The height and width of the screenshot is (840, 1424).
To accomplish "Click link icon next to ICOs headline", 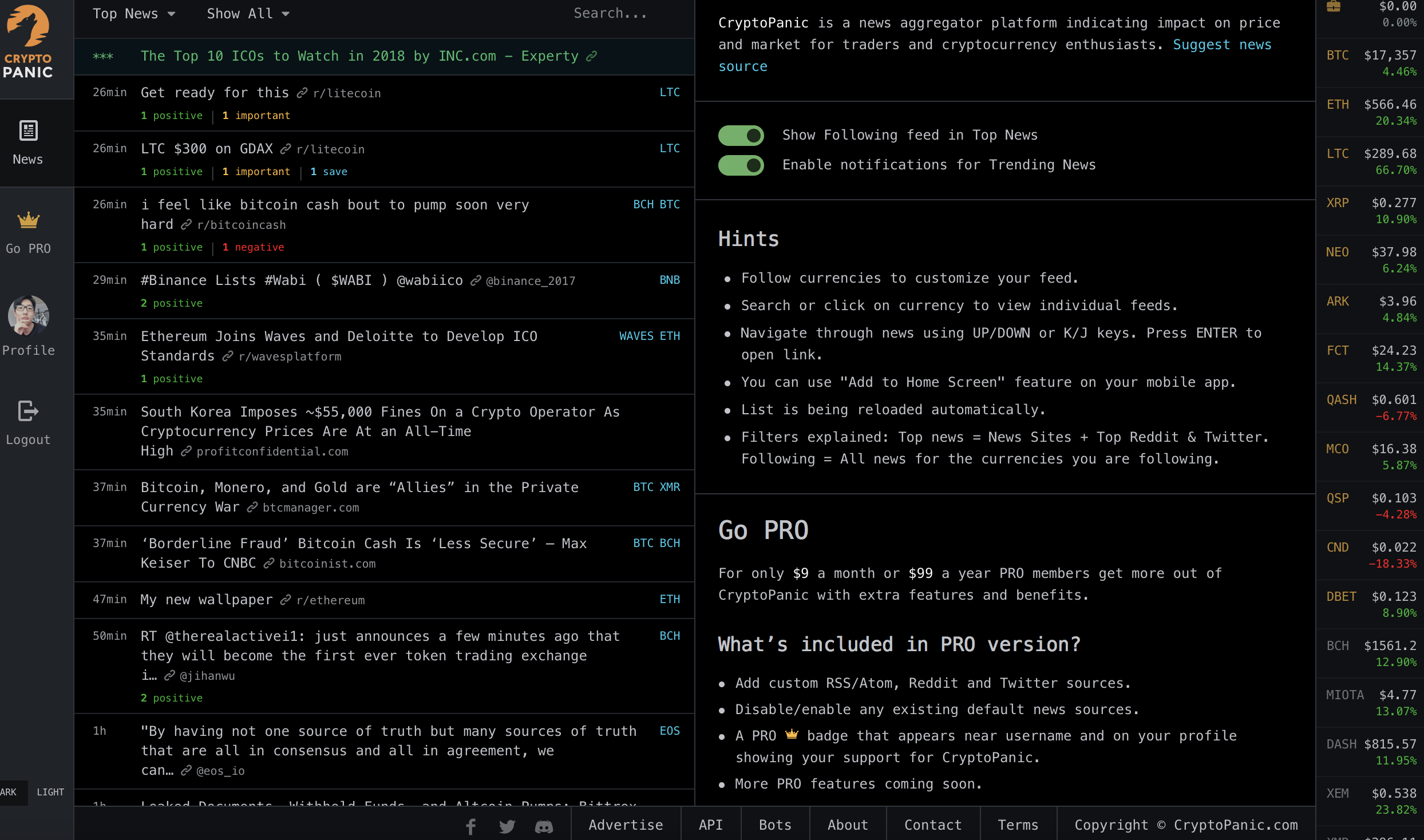I will click(x=592, y=56).
